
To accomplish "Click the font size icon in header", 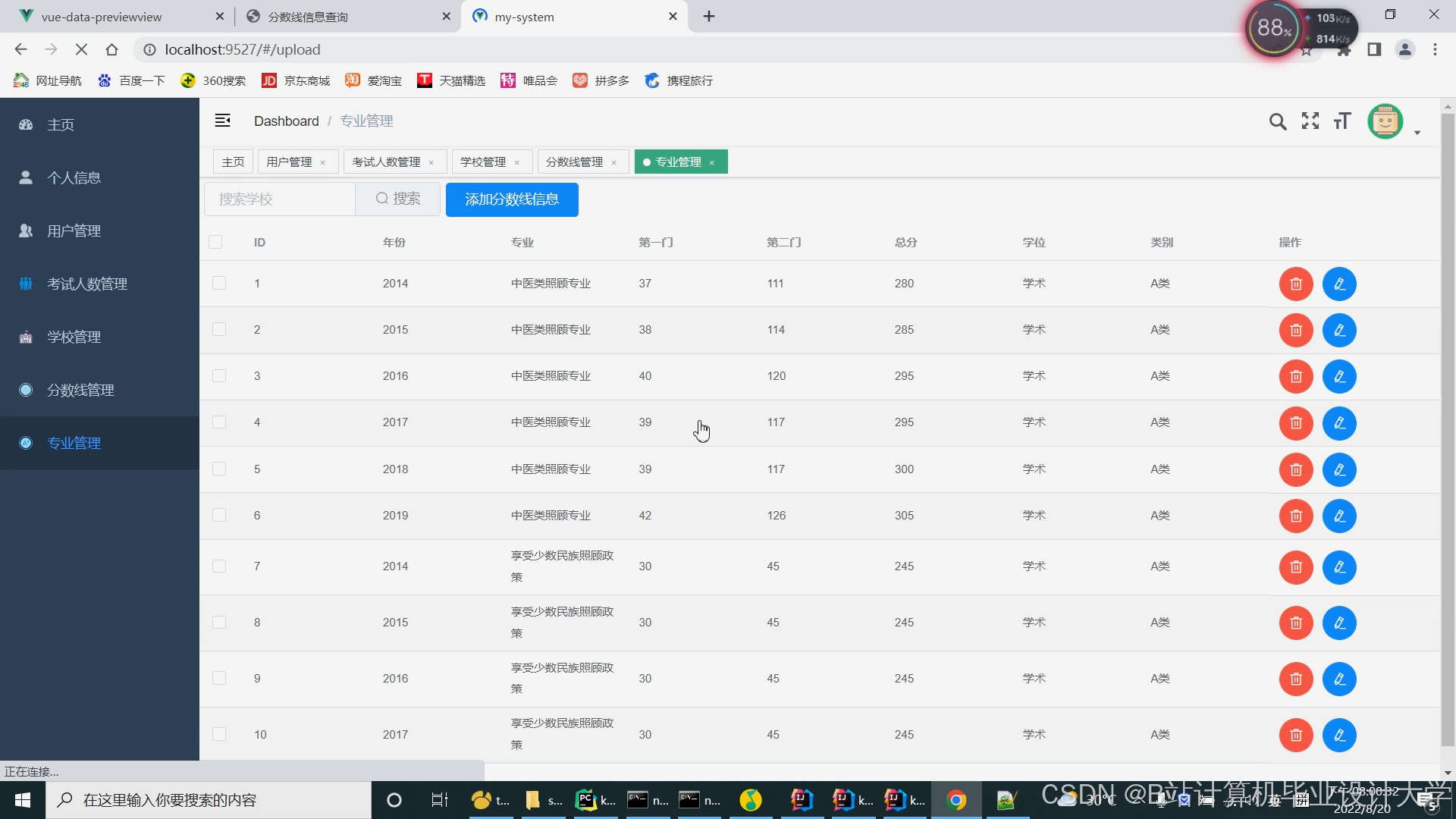I will 1342,121.
